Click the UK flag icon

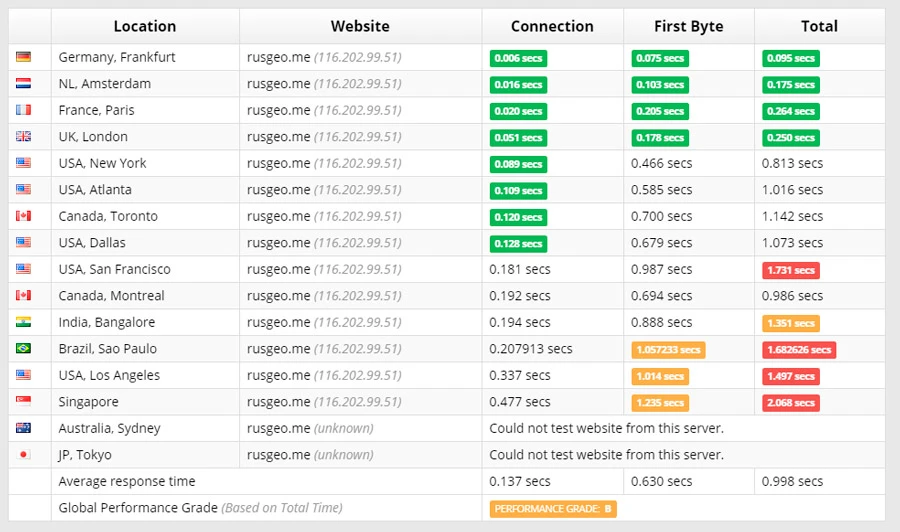24,136
